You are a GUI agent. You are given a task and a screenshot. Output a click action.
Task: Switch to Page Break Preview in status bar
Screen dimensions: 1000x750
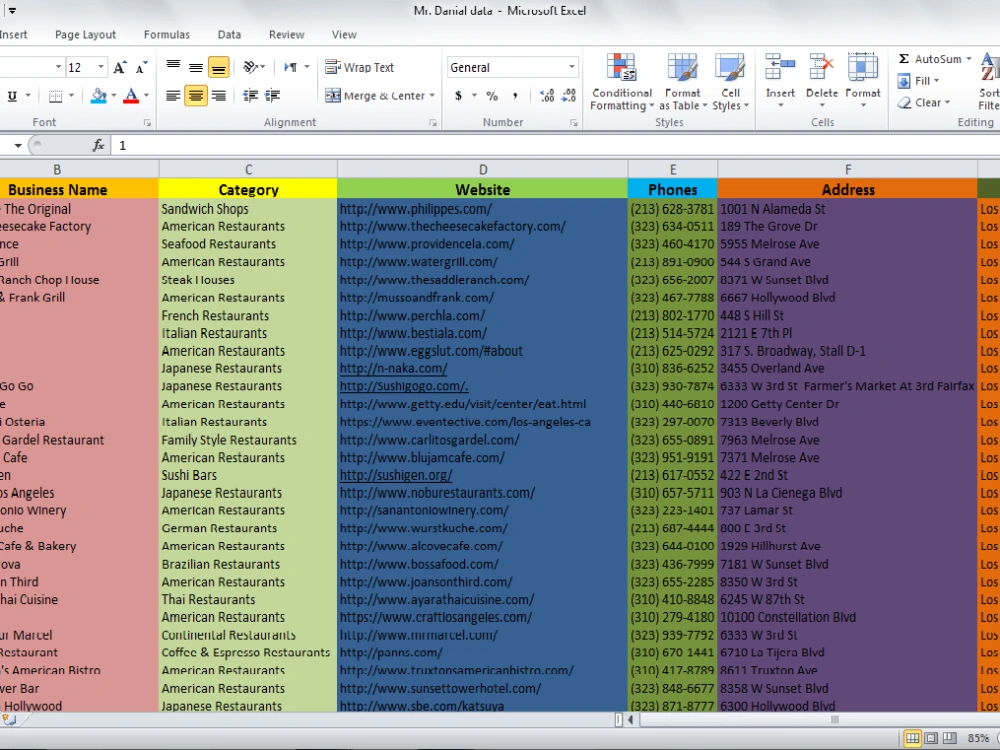pos(950,738)
